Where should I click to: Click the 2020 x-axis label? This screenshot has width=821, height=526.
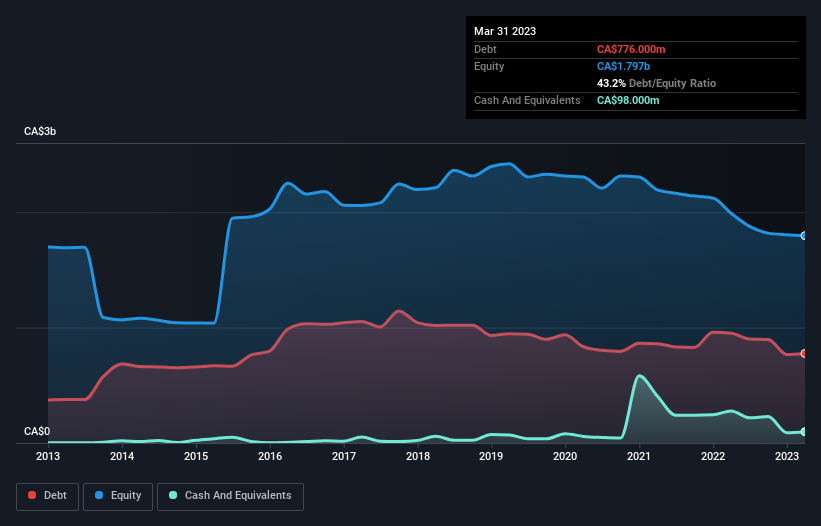[565, 456]
